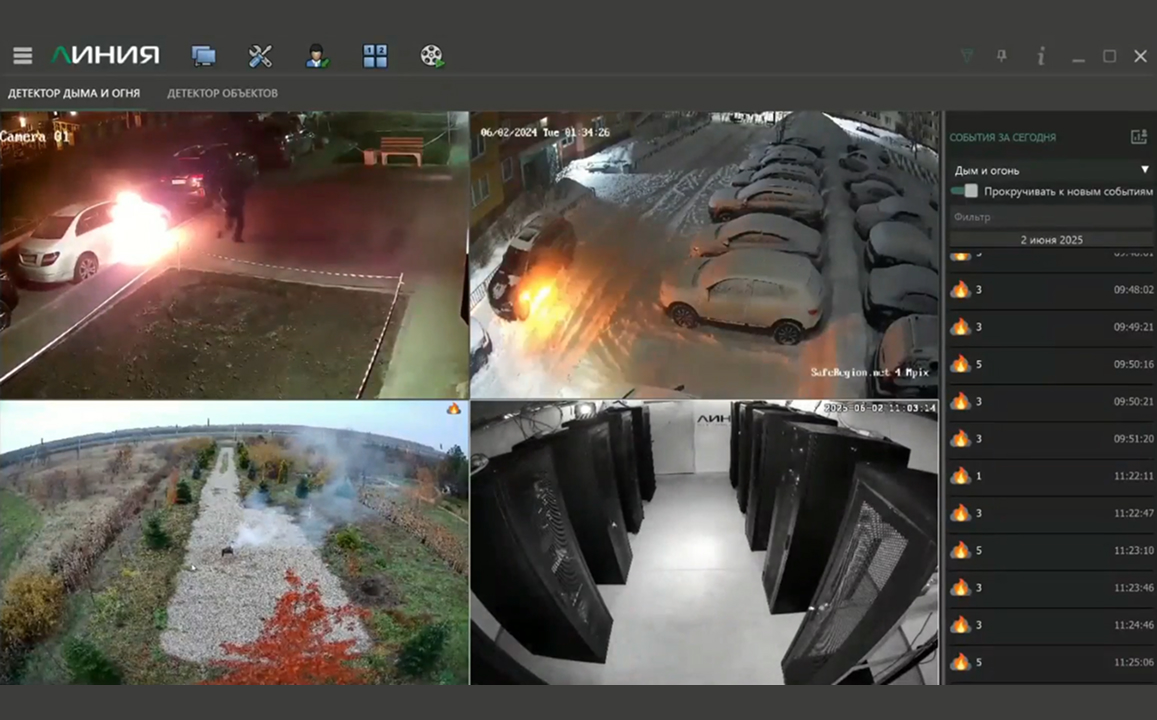Open the wrench and screwdriver settings tool
Image resolution: width=1157 pixels, height=720 pixels.
(x=260, y=56)
